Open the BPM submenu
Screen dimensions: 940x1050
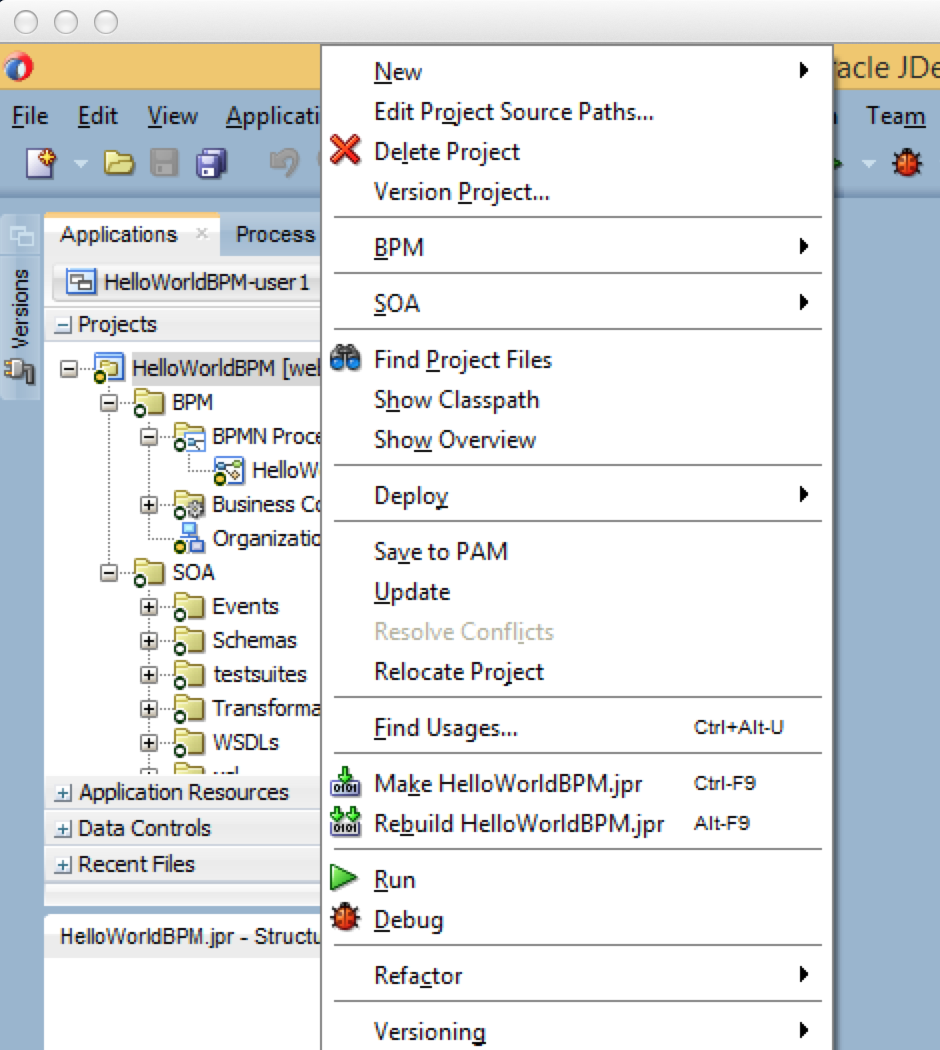[x=578, y=247]
